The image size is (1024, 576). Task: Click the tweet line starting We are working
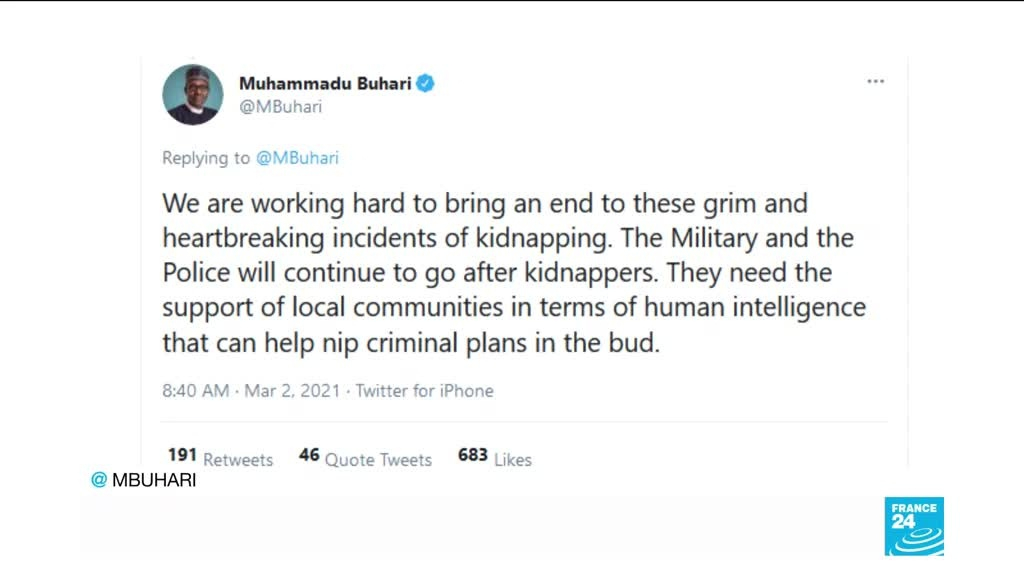(x=485, y=204)
